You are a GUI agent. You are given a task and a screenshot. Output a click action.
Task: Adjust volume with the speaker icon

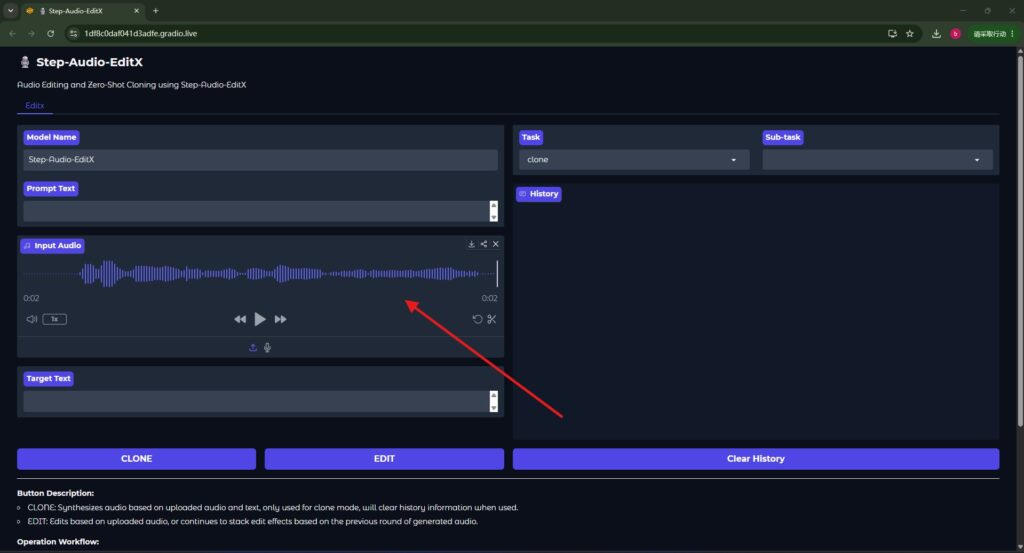31,319
